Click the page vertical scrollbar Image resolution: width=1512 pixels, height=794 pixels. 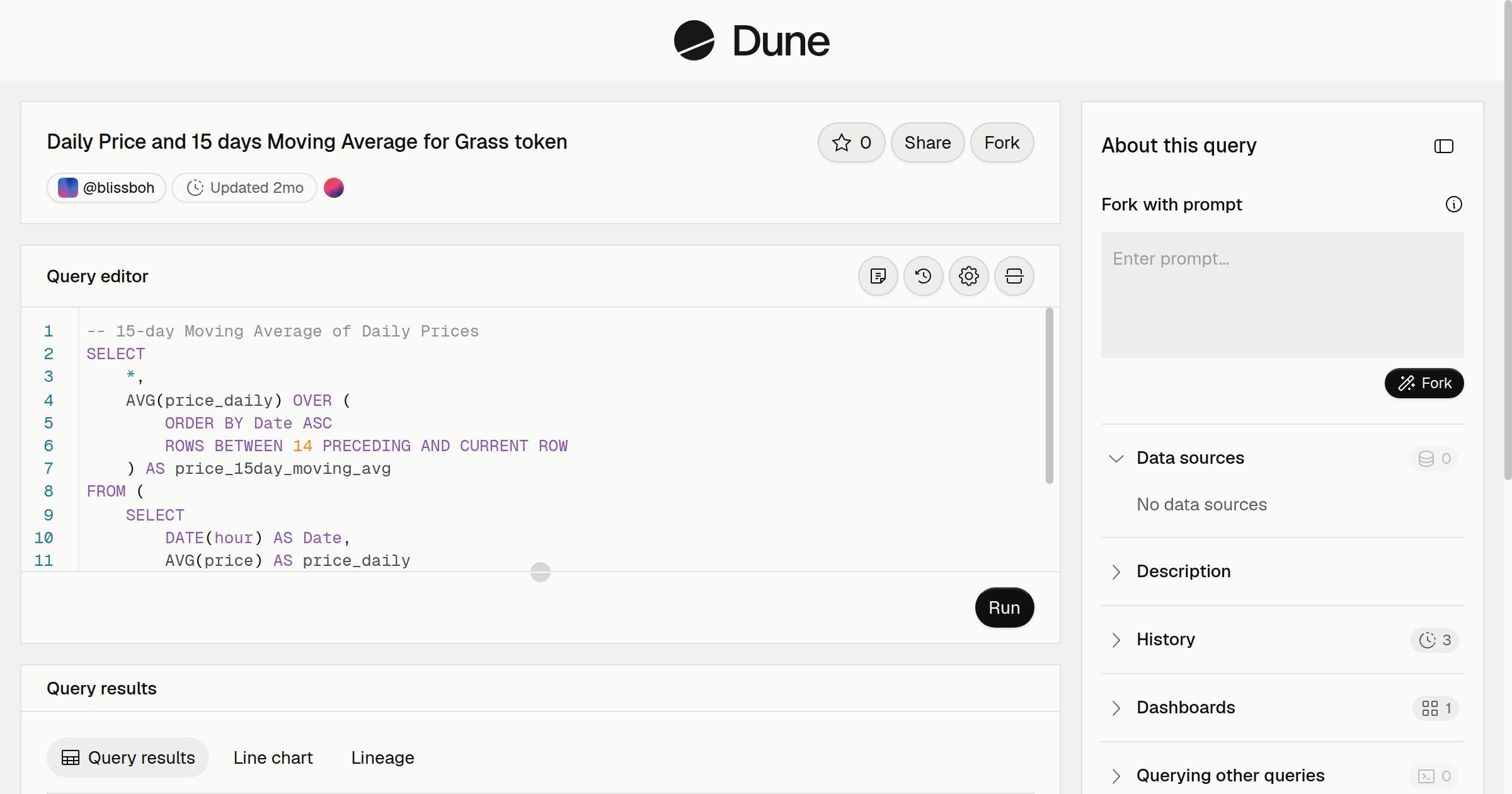[x=1508, y=239]
